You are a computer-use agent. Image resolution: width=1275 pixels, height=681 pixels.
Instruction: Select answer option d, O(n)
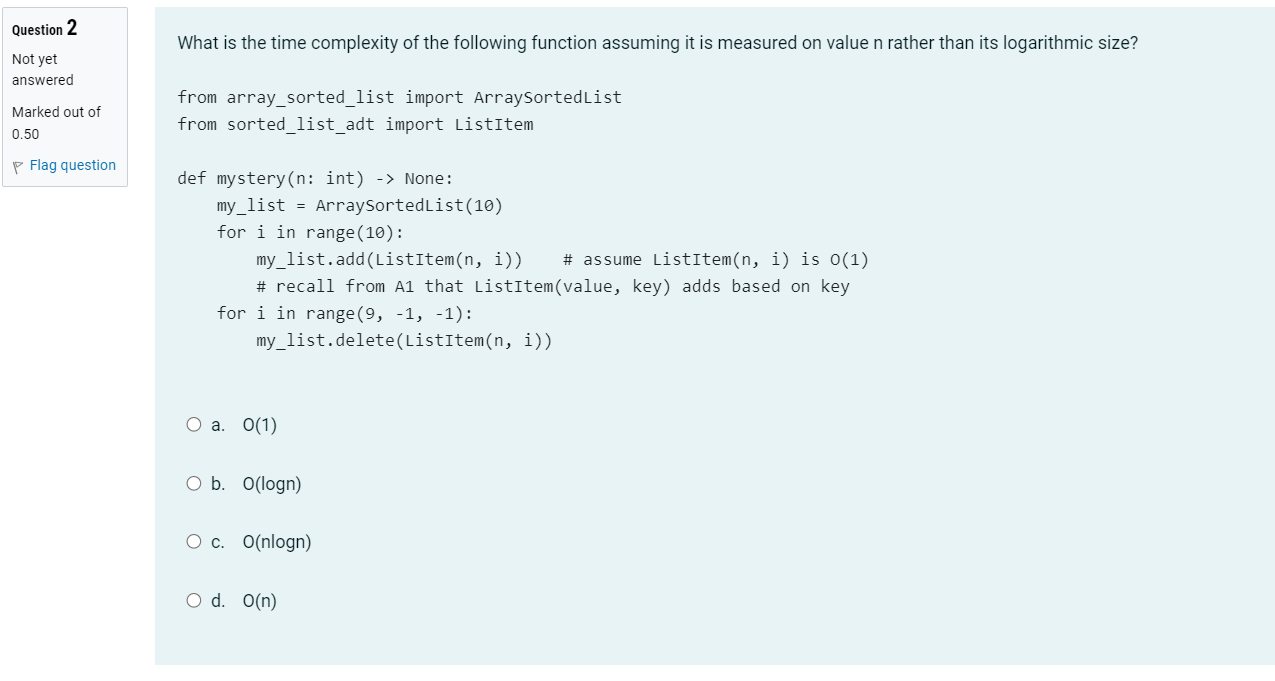[x=193, y=600]
